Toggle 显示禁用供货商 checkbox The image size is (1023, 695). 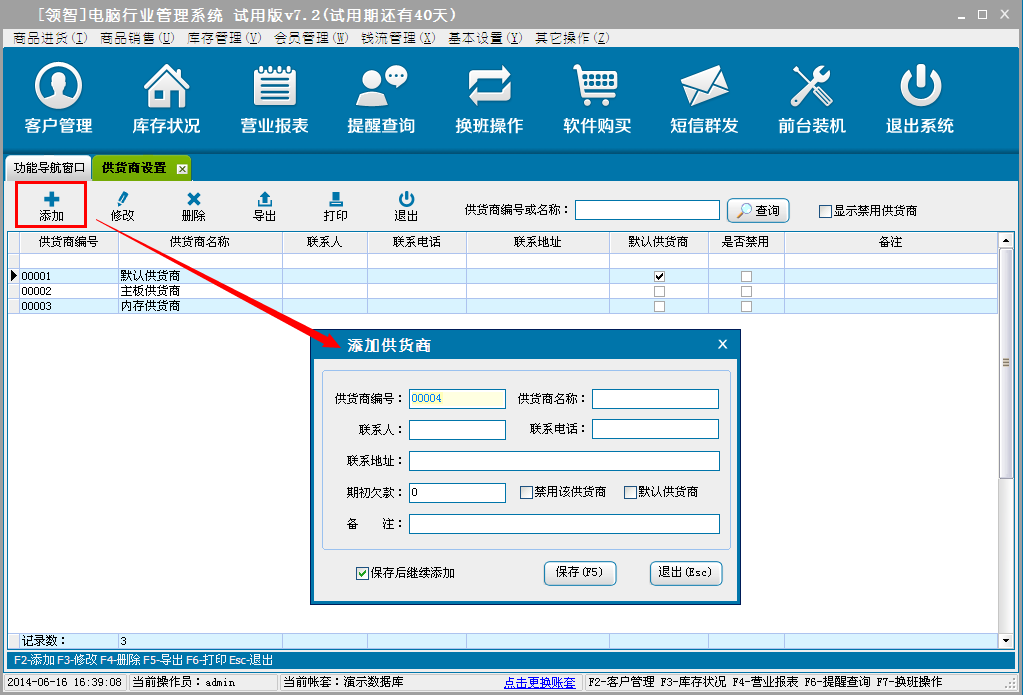pos(825,211)
